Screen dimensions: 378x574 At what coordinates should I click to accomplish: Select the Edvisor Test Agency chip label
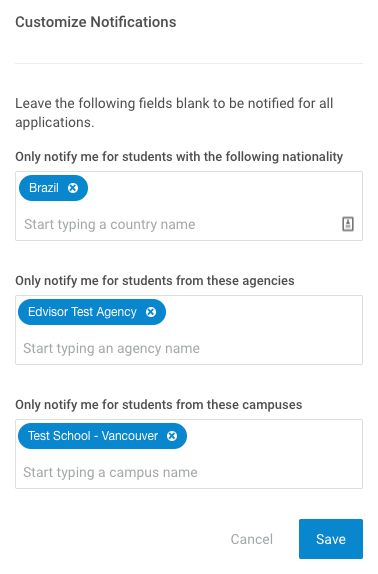[x=82, y=312]
